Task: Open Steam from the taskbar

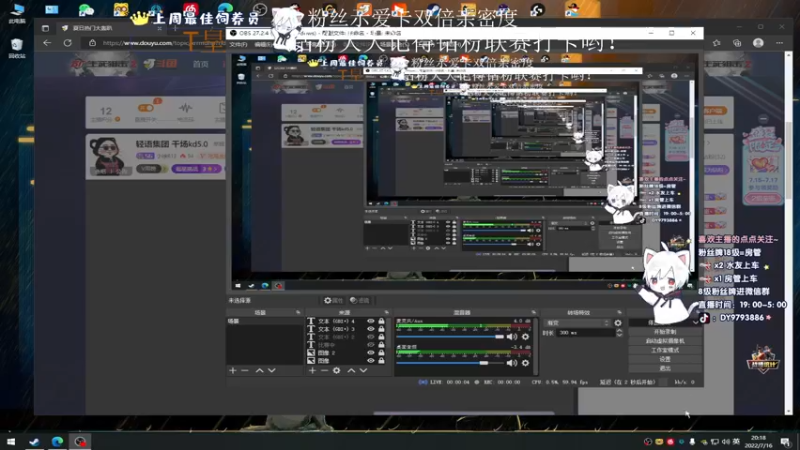Action: tap(34, 441)
